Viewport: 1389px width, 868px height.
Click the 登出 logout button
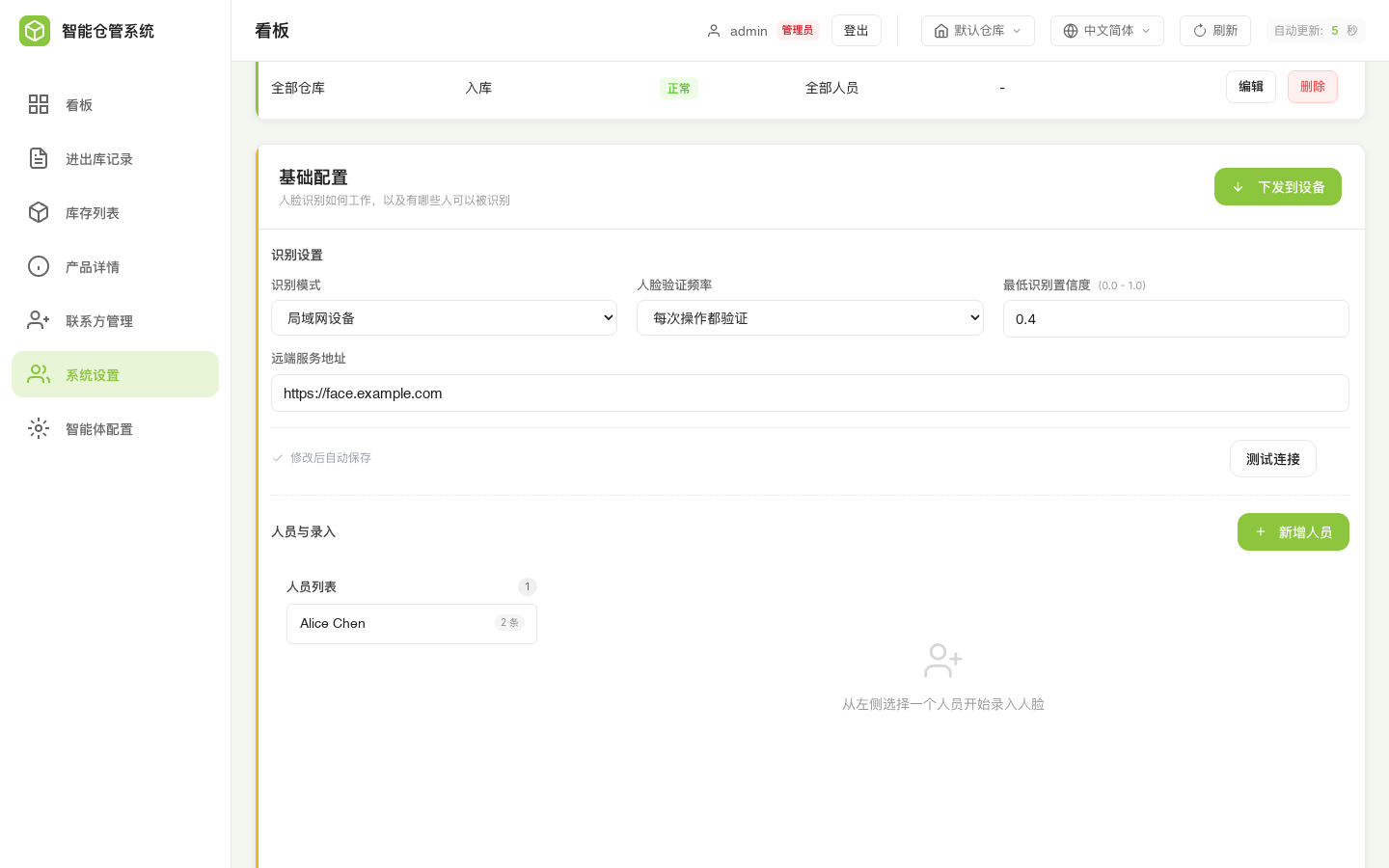(857, 31)
